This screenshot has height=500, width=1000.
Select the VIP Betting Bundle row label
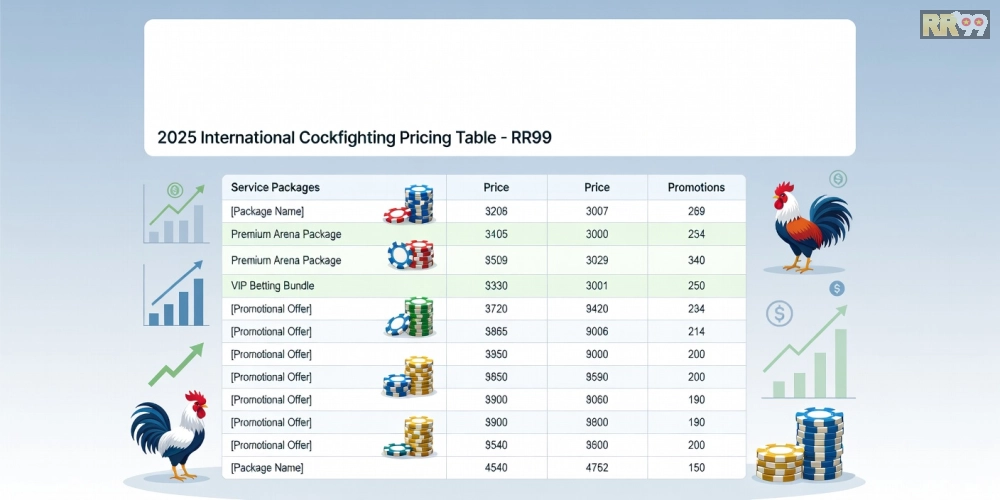272,286
